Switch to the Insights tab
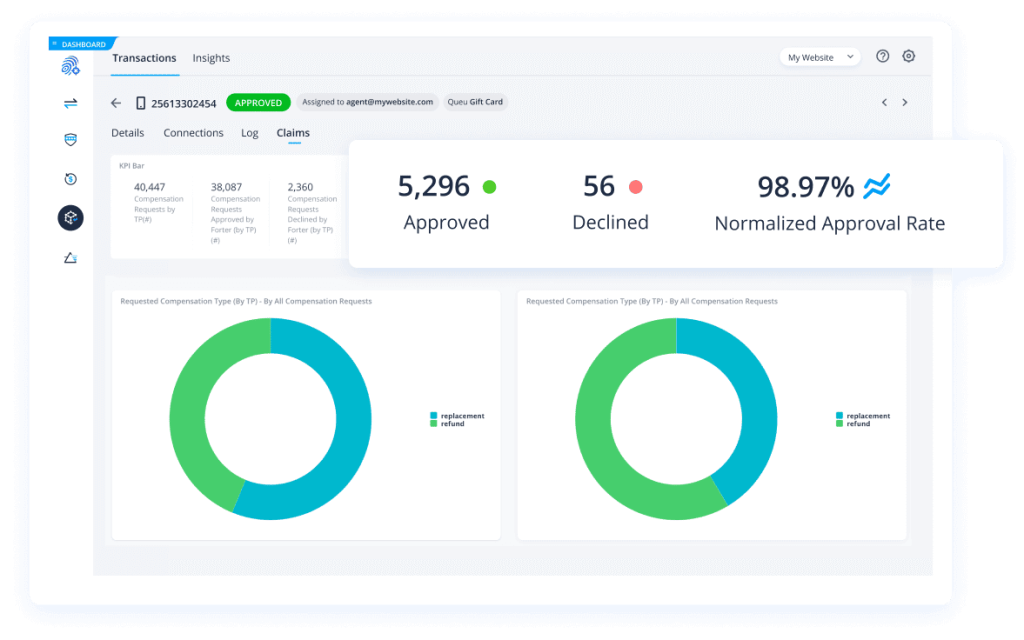Screen dimensions: 1024x640 (211, 58)
